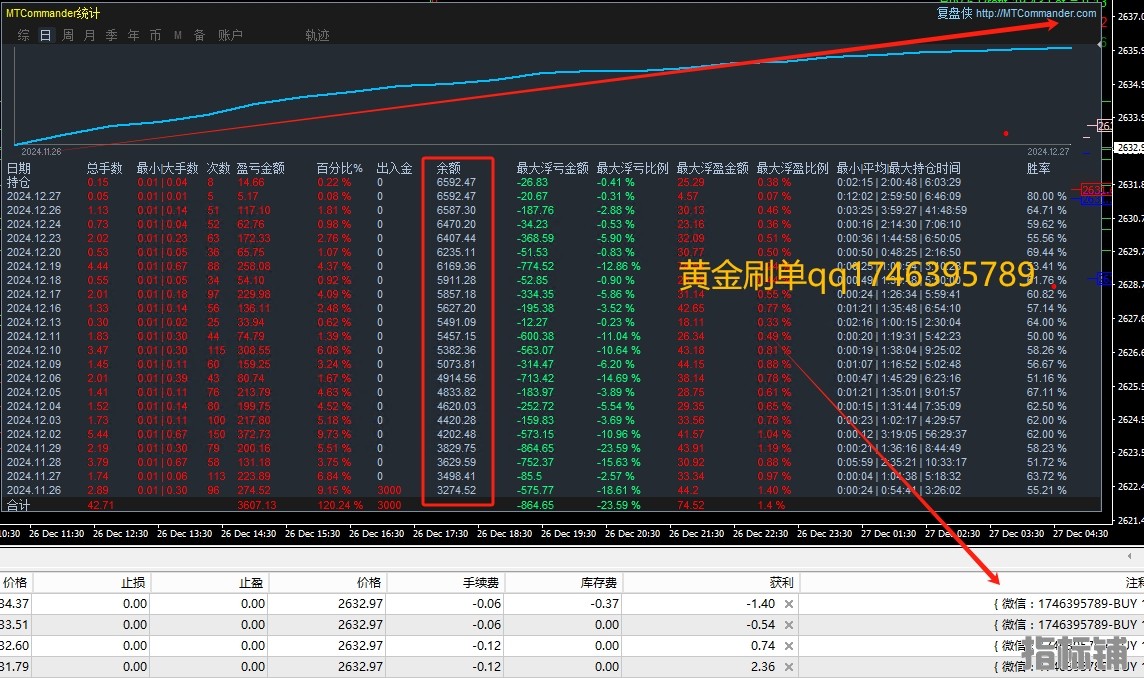1144x678 pixels.
Task: Close the order with profit -1.40
Action: click(789, 604)
